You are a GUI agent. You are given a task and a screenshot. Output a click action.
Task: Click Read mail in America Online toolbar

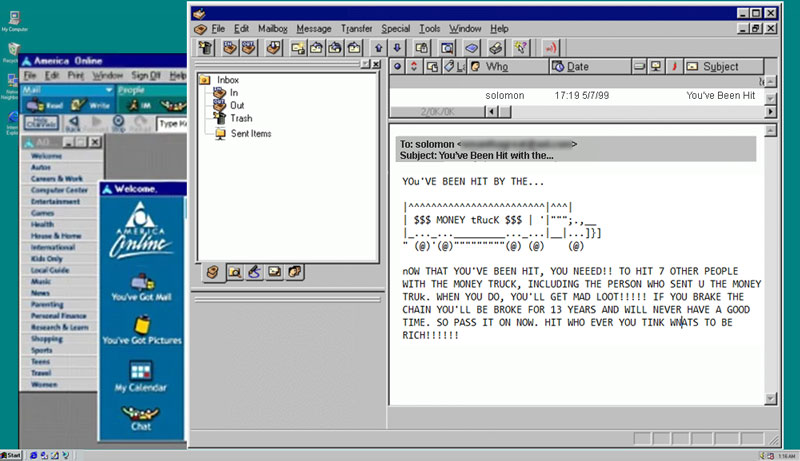[x=45, y=106]
